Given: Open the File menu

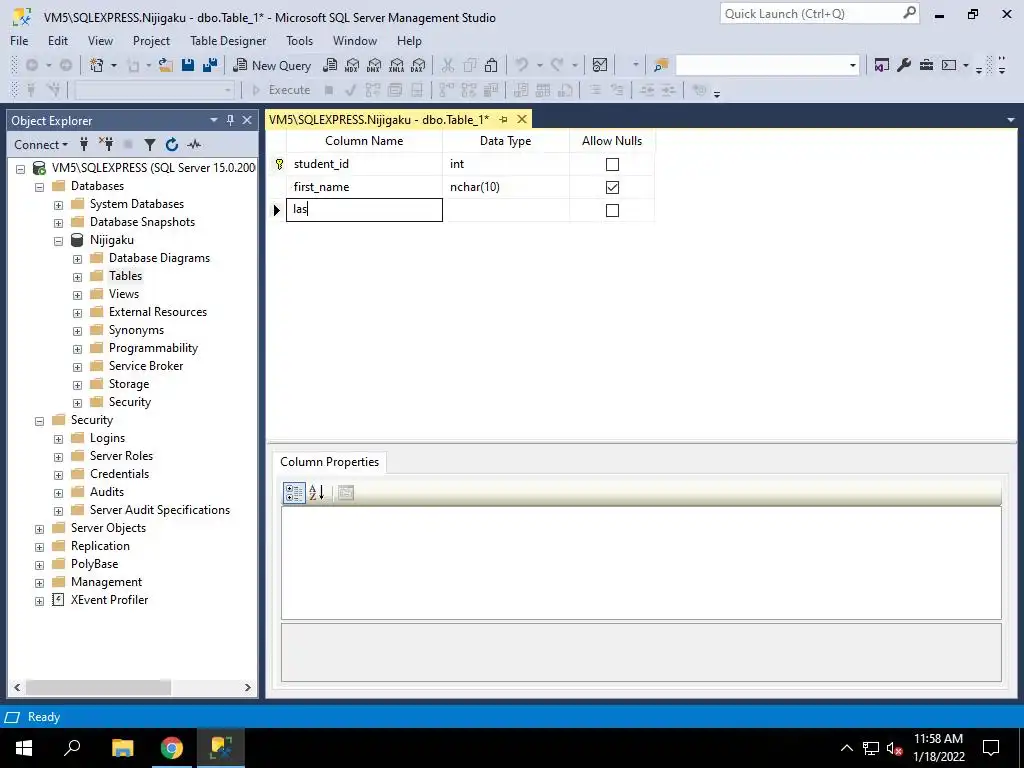Looking at the screenshot, I should pyautogui.click(x=19, y=40).
